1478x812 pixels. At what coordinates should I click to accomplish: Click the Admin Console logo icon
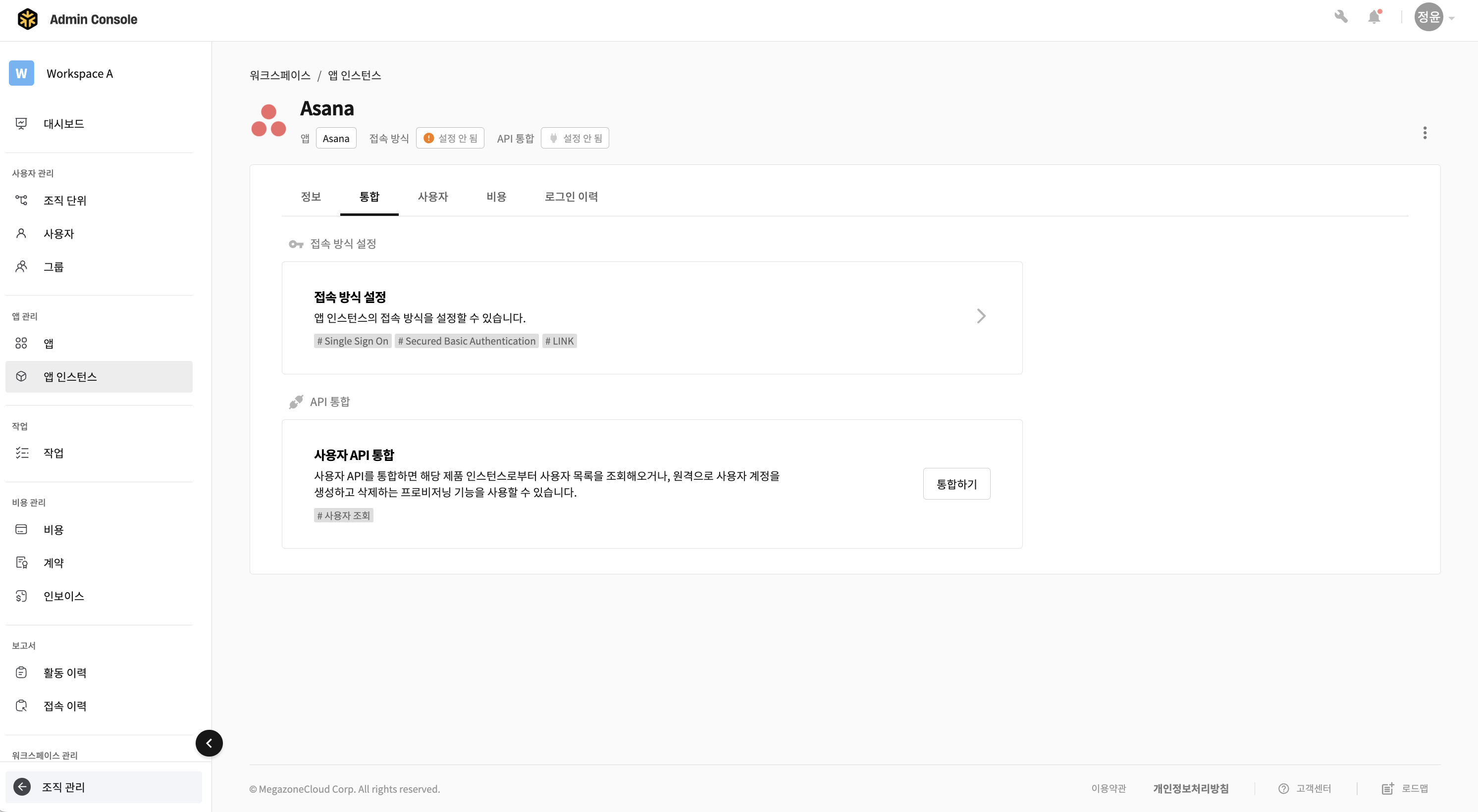point(27,19)
